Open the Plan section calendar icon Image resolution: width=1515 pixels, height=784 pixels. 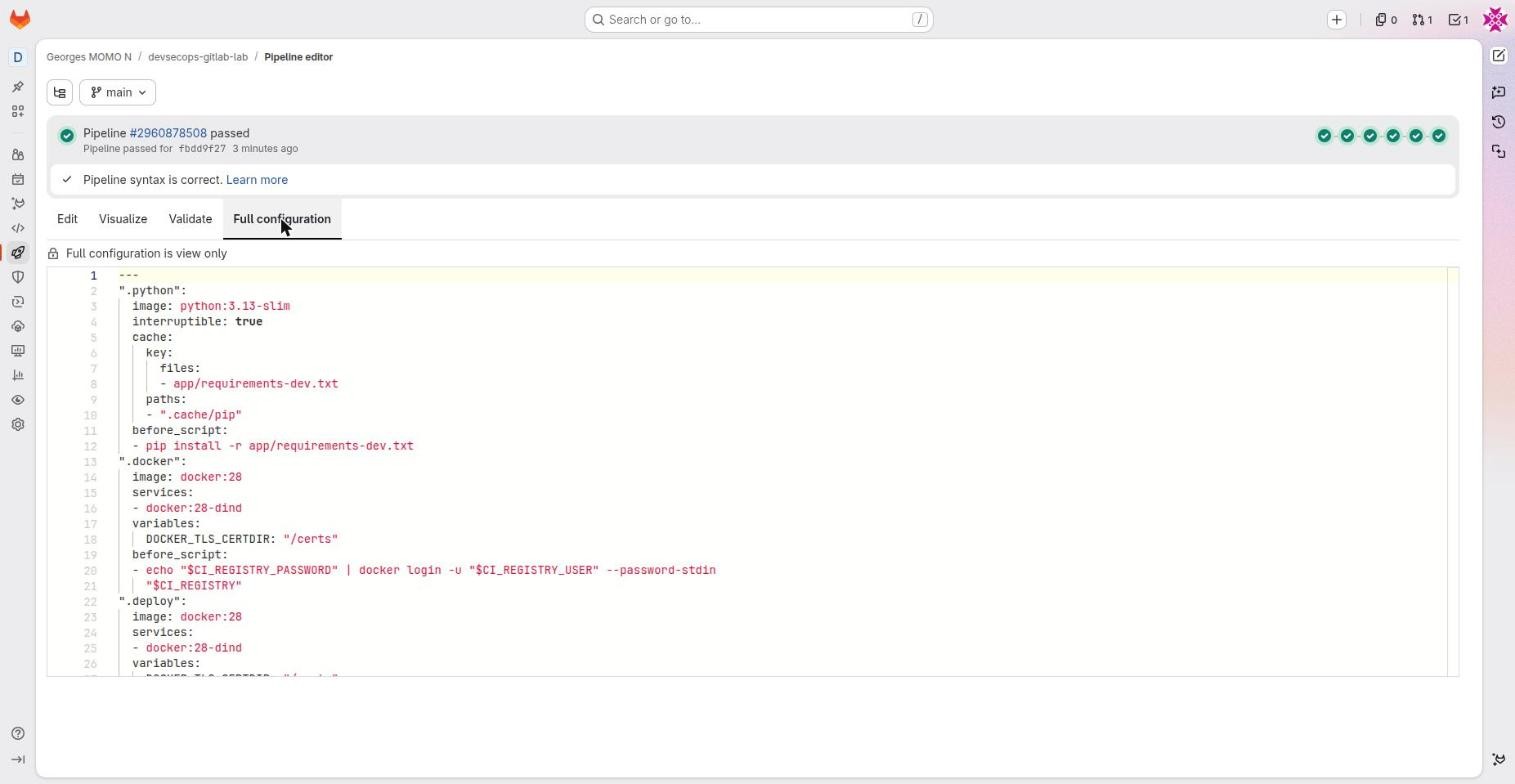pyautogui.click(x=17, y=180)
